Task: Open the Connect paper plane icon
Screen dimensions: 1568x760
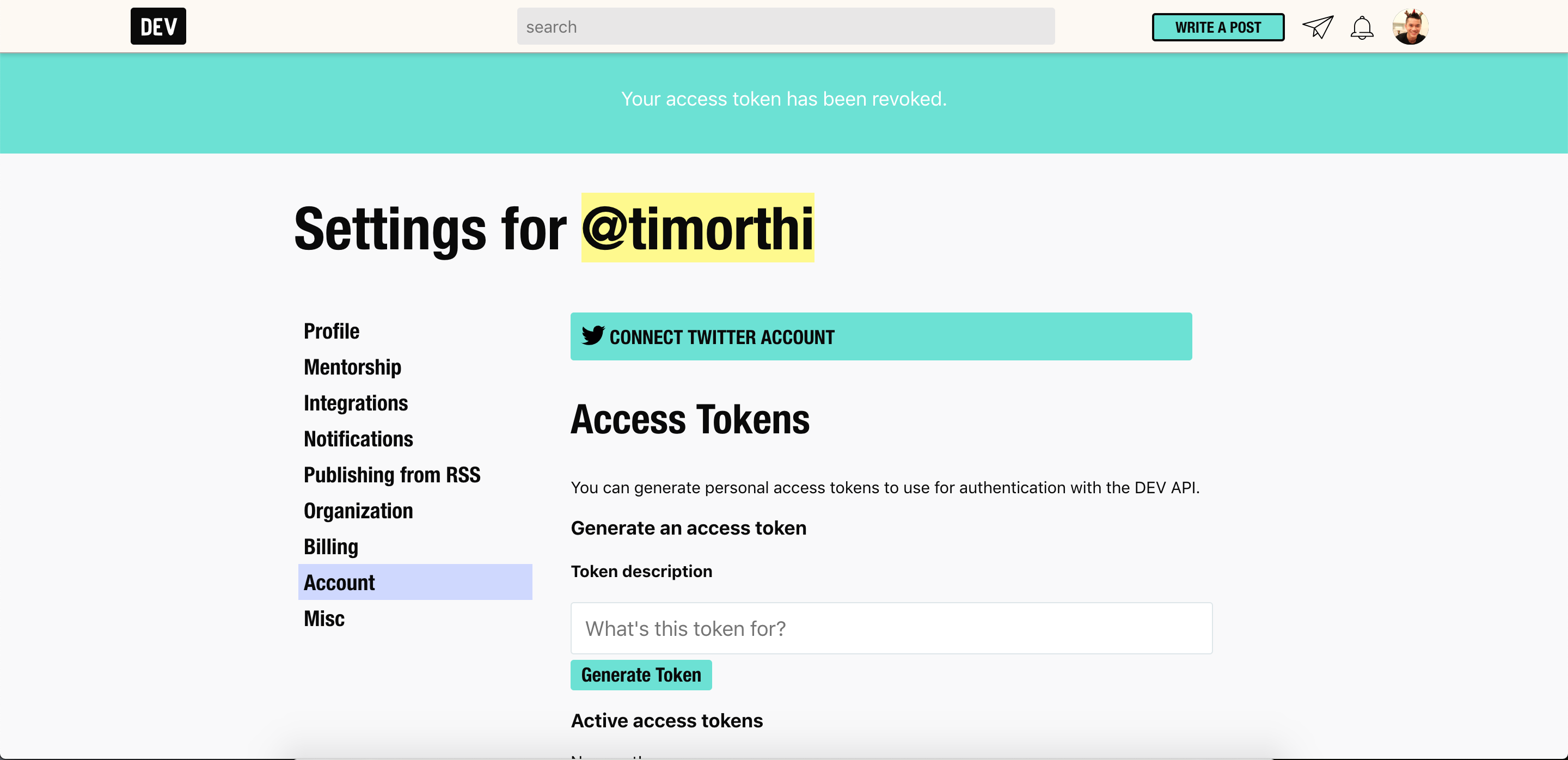Action: pyautogui.click(x=1317, y=27)
